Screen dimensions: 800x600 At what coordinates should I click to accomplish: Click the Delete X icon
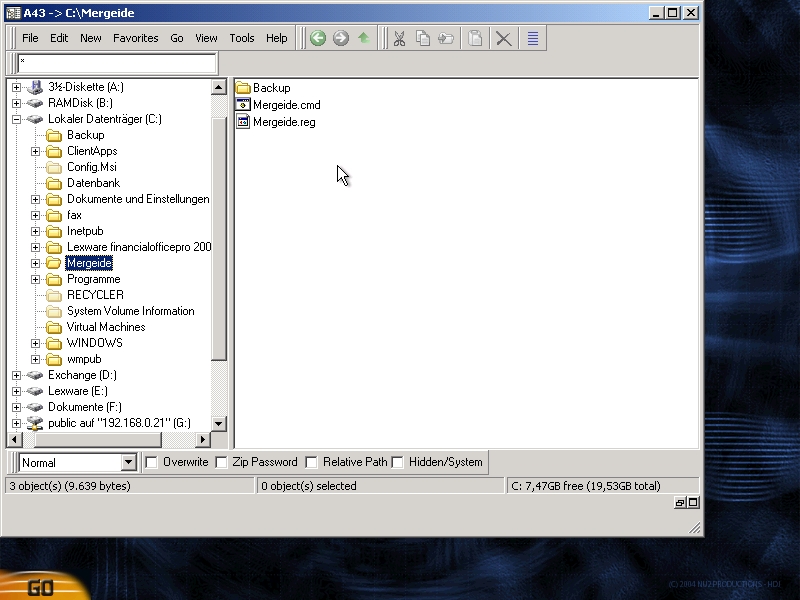pos(504,38)
